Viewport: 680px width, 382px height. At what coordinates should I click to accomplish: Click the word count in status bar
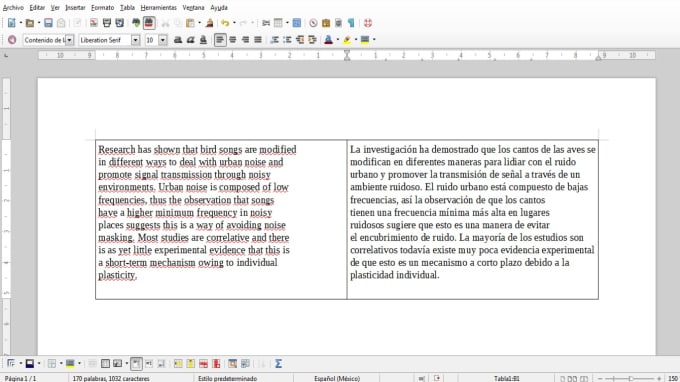click(x=111, y=379)
